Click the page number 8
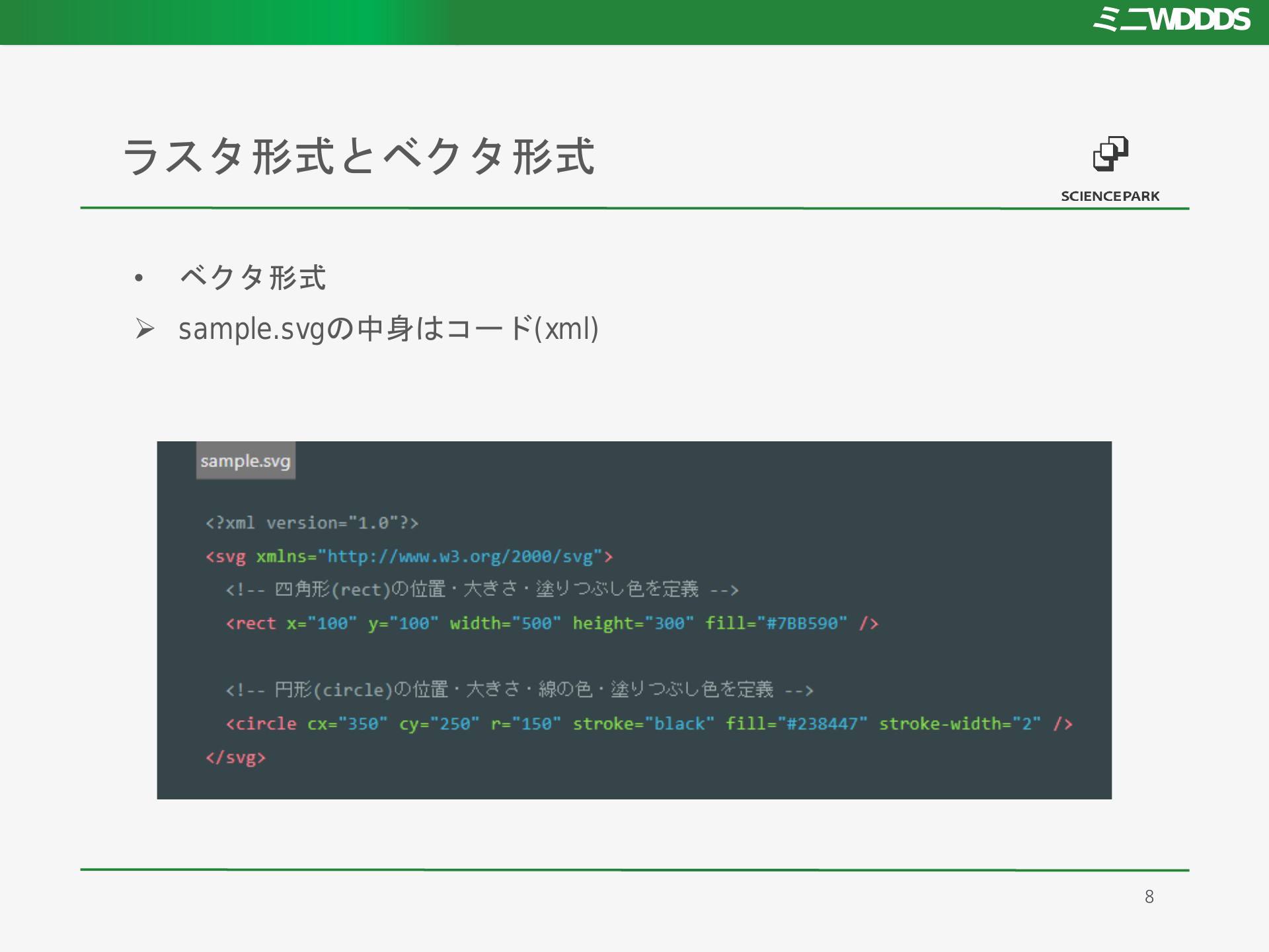Screen dimensions: 1269x952 tap(1149, 897)
